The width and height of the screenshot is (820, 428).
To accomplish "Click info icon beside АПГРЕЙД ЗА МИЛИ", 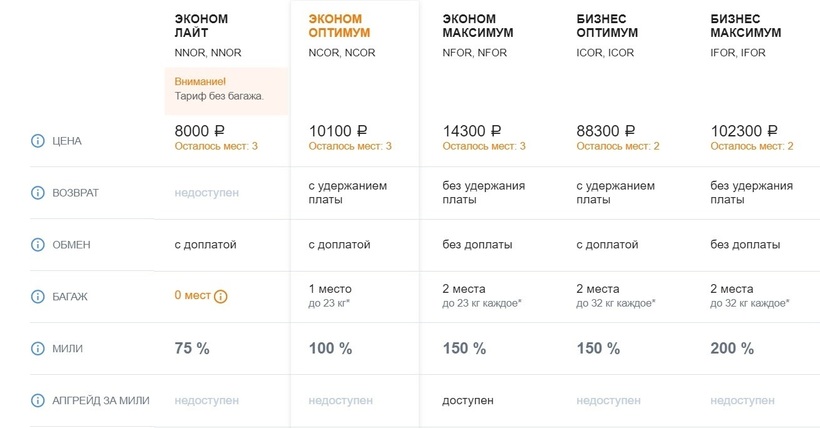I will click(39, 400).
